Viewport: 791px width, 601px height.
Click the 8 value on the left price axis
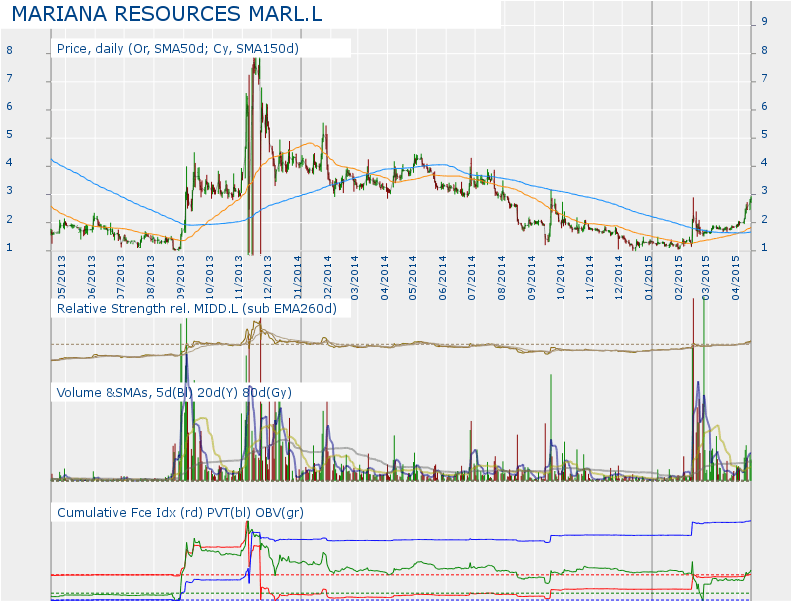tap(9, 50)
